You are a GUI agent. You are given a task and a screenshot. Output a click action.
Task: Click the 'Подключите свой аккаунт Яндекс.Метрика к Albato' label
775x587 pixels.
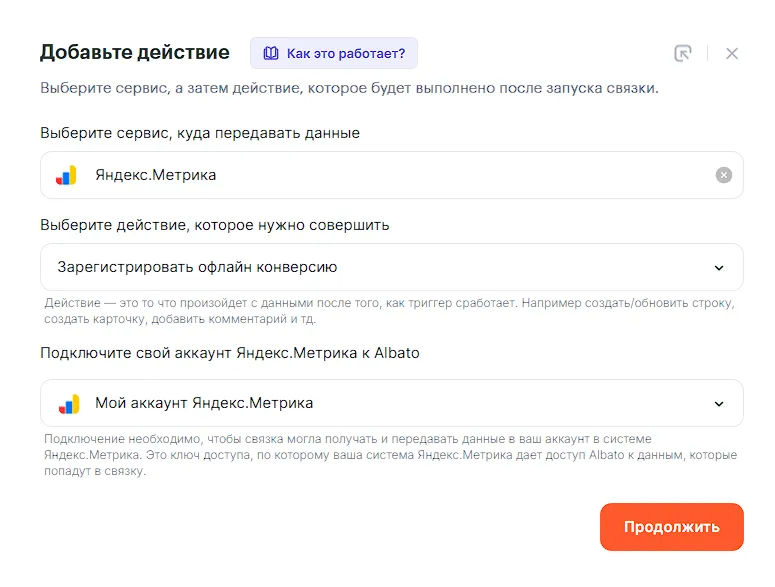tap(230, 353)
